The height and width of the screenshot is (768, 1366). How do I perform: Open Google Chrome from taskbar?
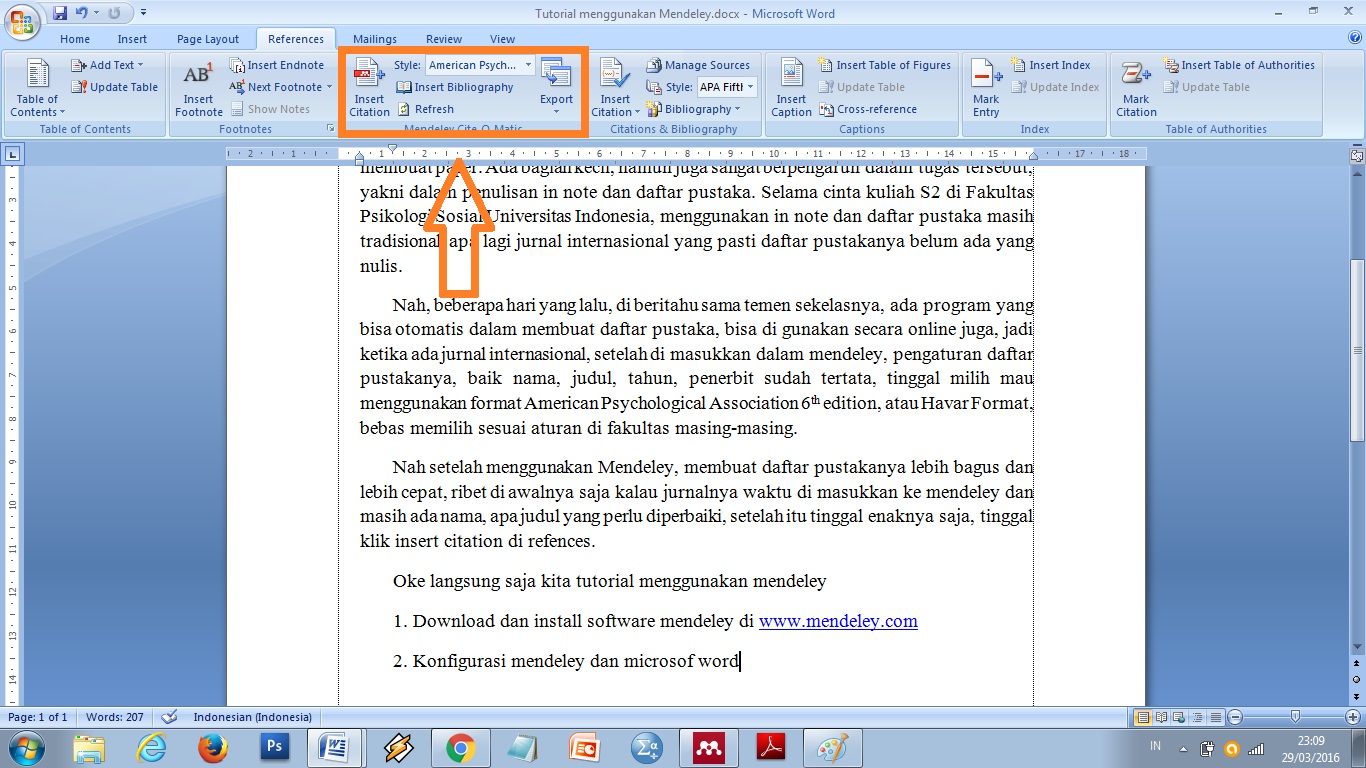(x=460, y=748)
